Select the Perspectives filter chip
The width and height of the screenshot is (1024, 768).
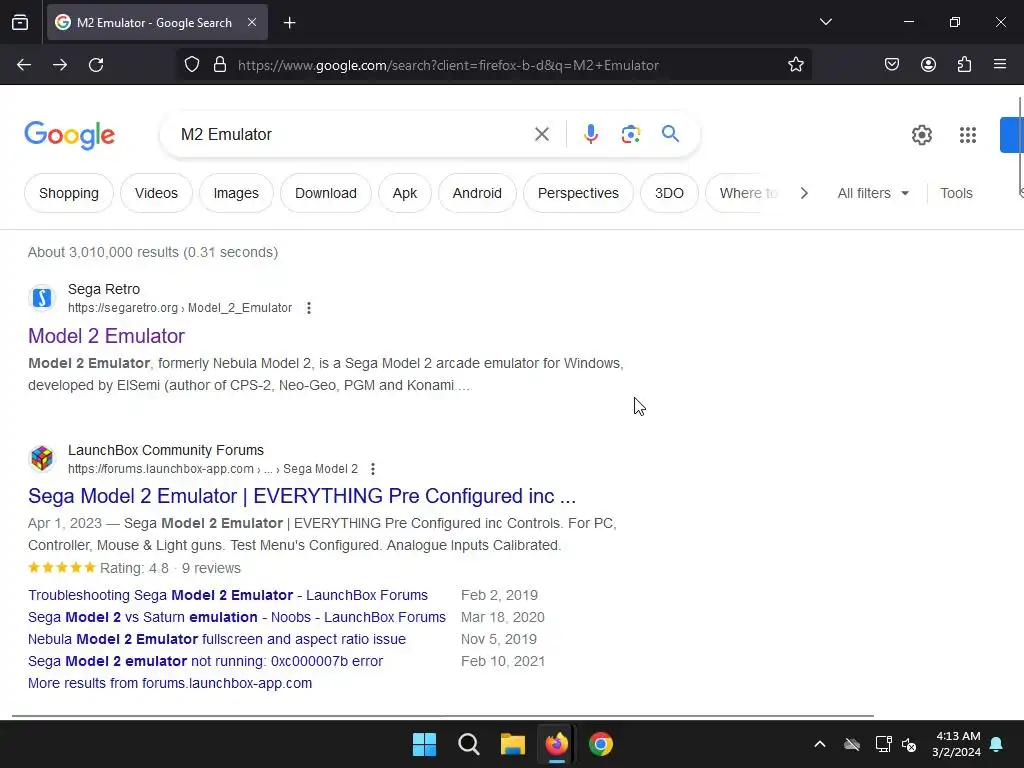pyautogui.click(x=578, y=193)
